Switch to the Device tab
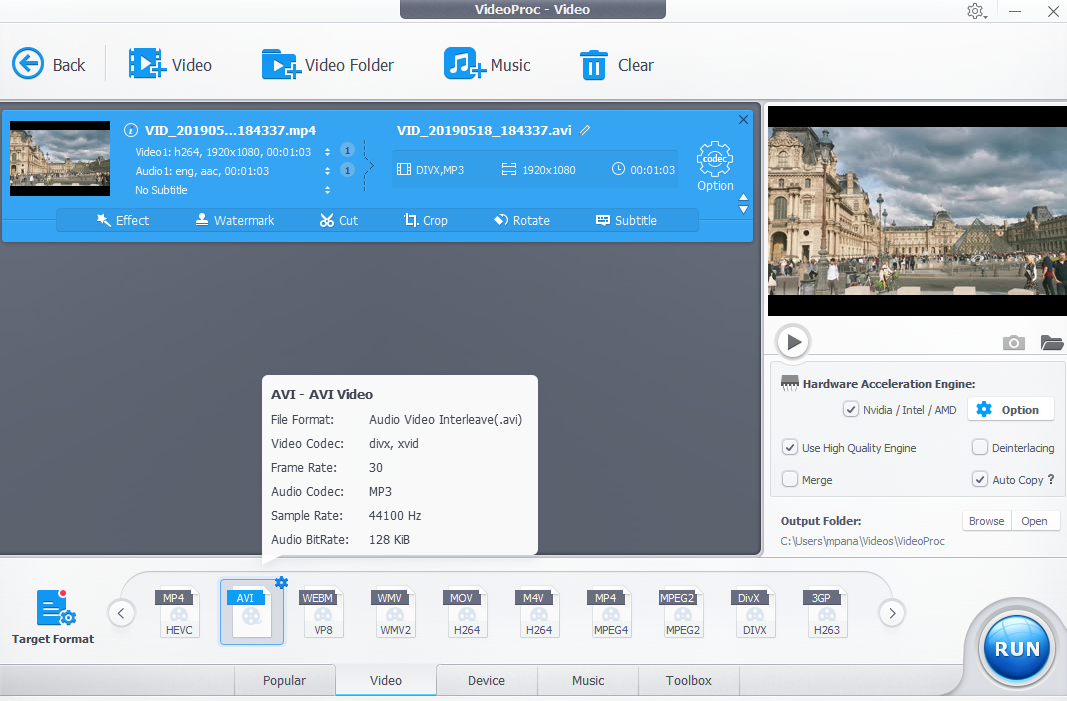The height and width of the screenshot is (701, 1067). point(486,680)
